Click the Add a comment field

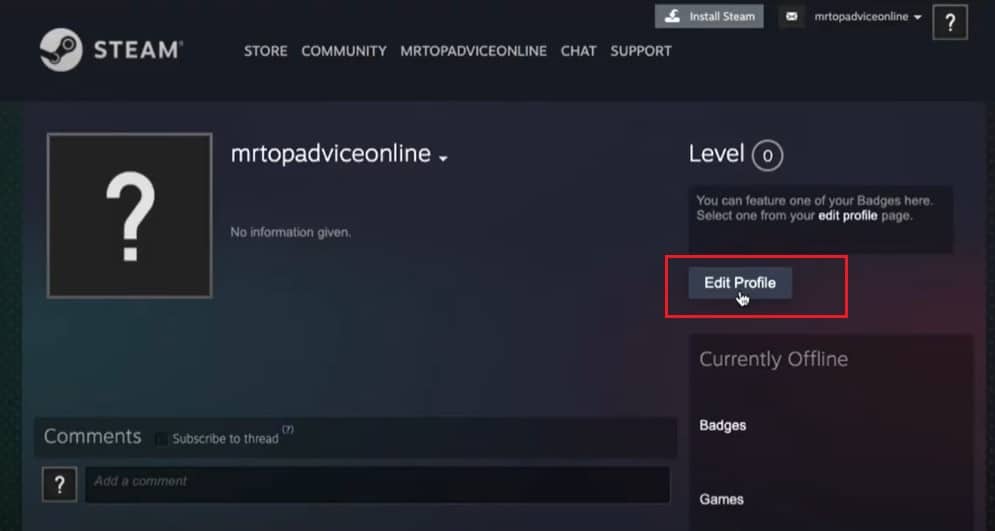[x=377, y=485]
